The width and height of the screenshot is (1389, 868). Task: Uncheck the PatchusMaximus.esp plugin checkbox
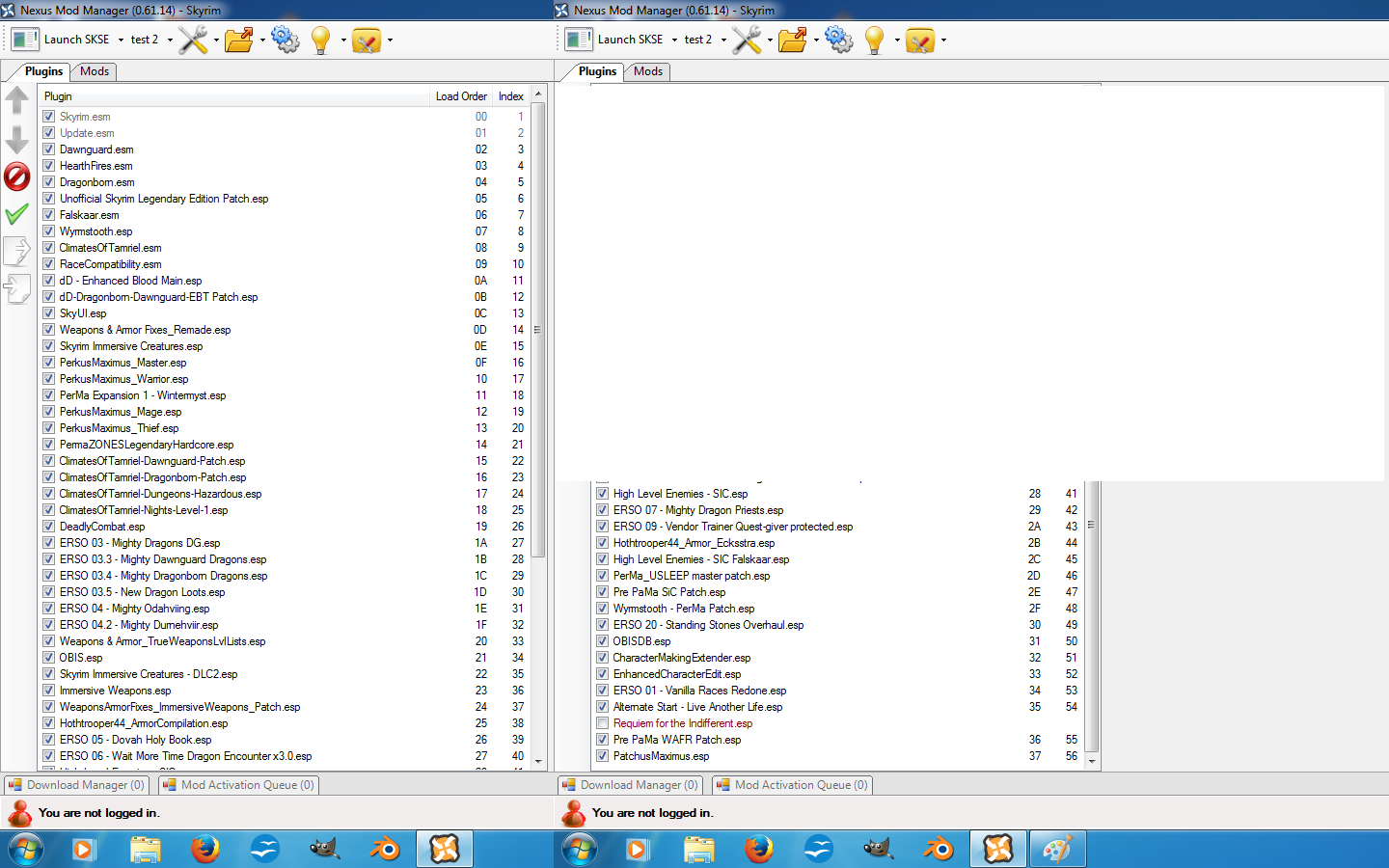(x=603, y=756)
